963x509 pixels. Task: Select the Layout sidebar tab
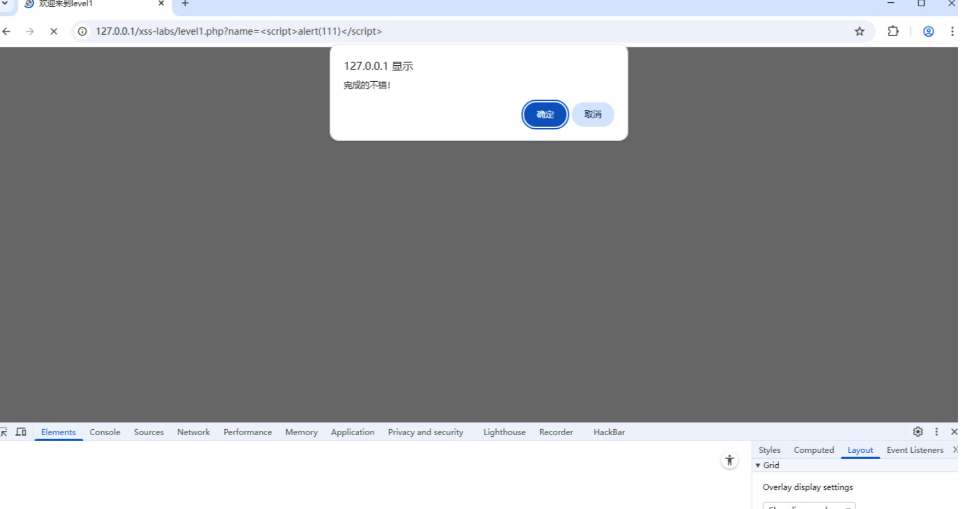[860, 450]
